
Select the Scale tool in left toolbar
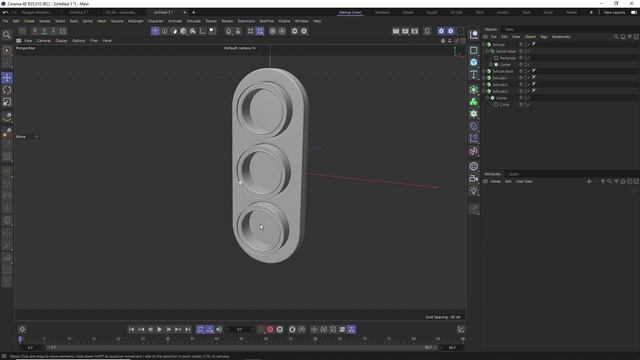(7, 102)
